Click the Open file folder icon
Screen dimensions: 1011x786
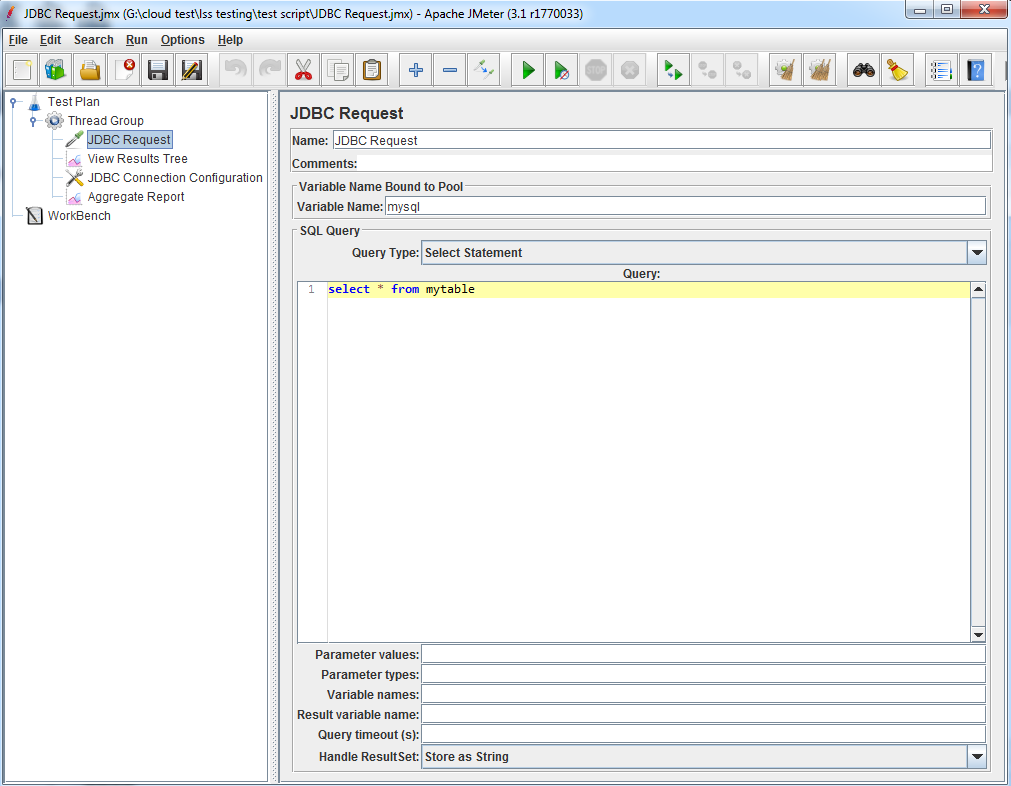pyautogui.click(x=90, y=70)
